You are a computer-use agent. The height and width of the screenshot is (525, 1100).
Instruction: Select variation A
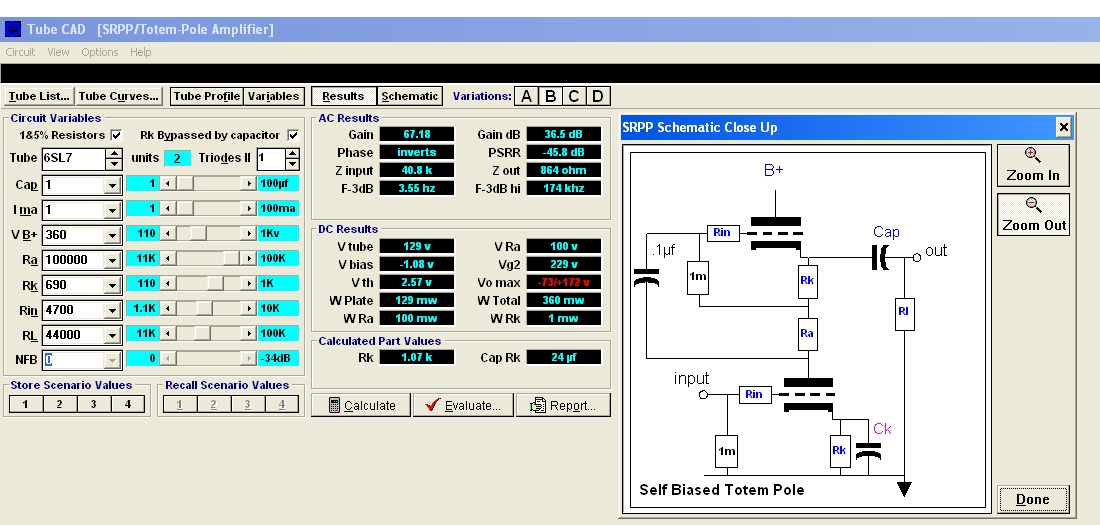[x=526, y=96]
